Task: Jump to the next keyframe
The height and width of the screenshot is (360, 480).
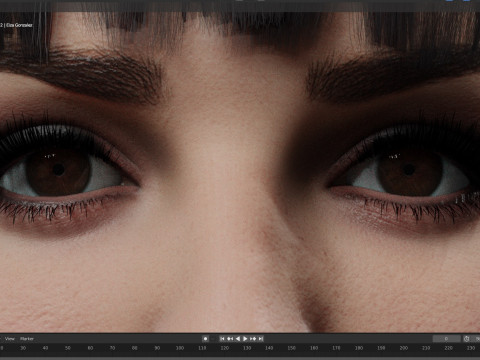Action: pyautogui.click(x=253, y=339)
